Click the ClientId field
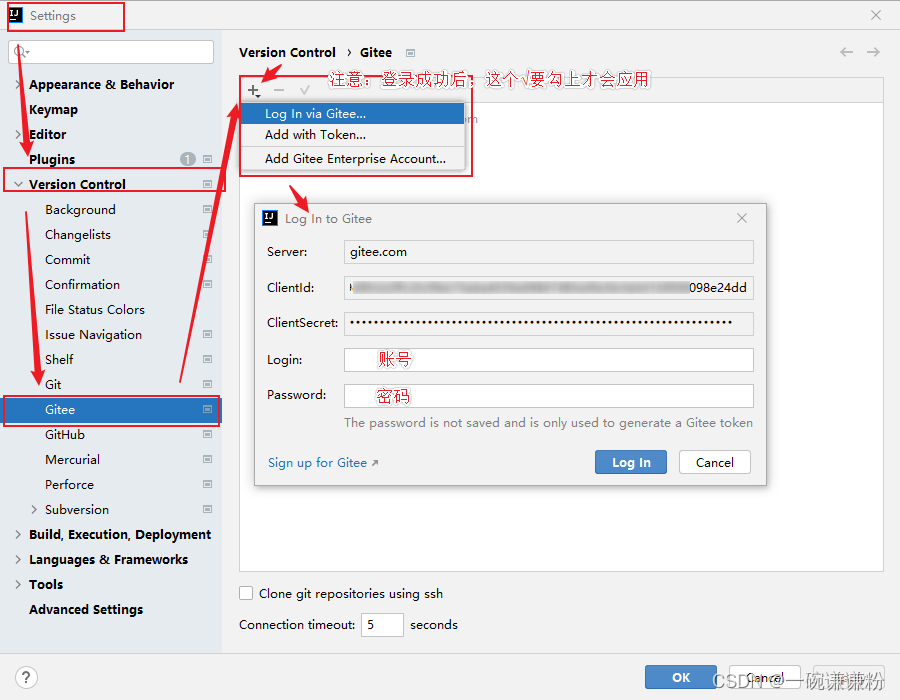Image resolution: width=900 pixels, height=700 pixels. coord(549,287)
